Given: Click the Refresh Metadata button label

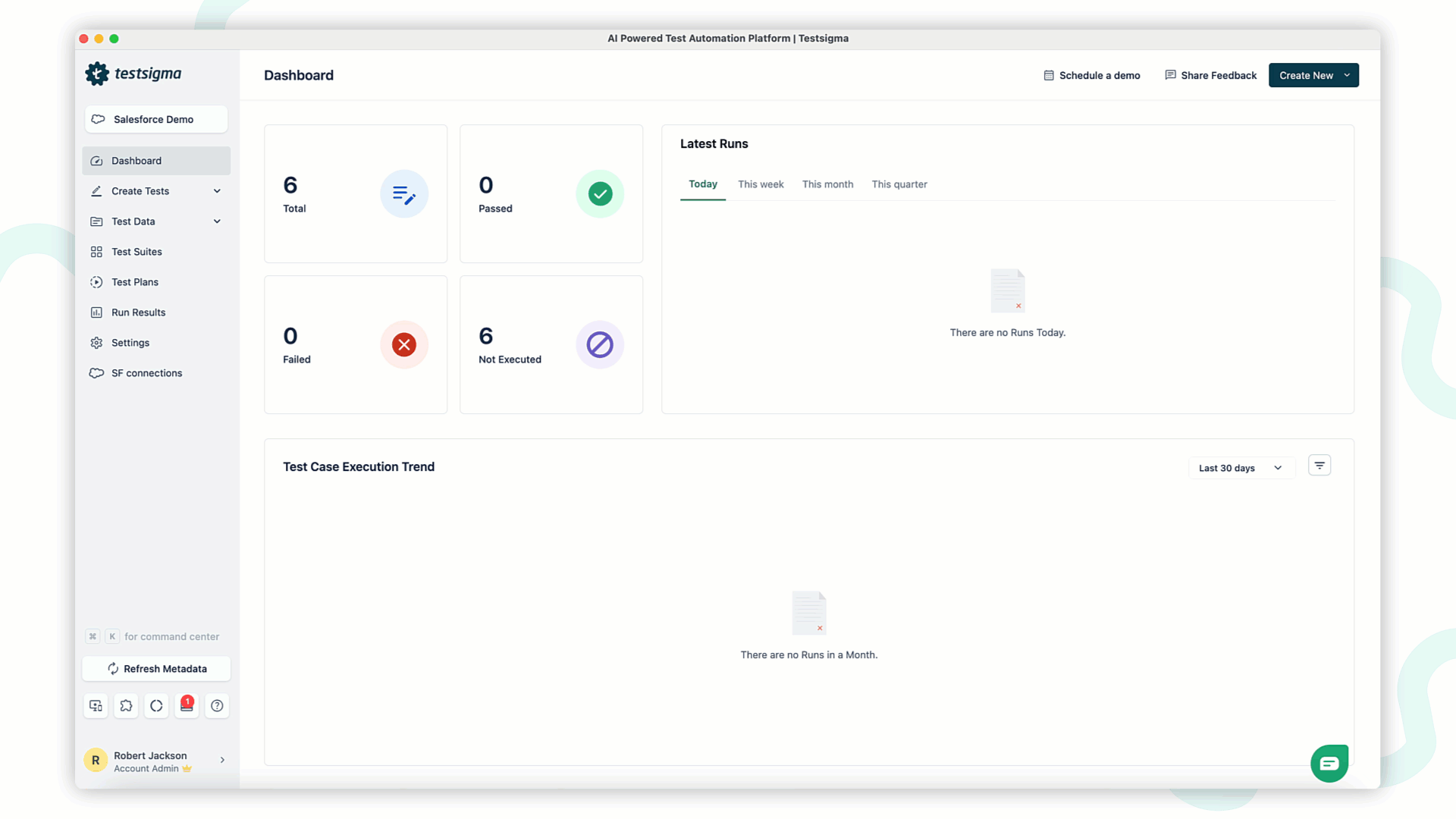Looking at the screenshot, I should (165, 669).
